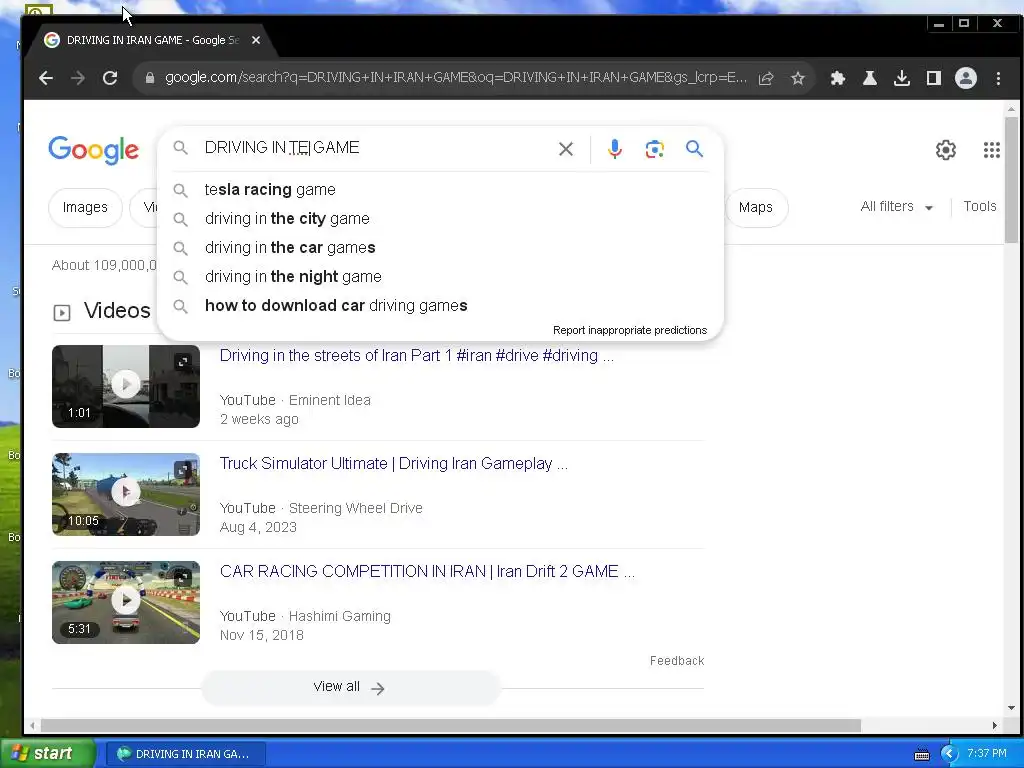1024x768 pixels.
Task: Click the on-screen keyboard tray icon
Action: tap(921, 755)
